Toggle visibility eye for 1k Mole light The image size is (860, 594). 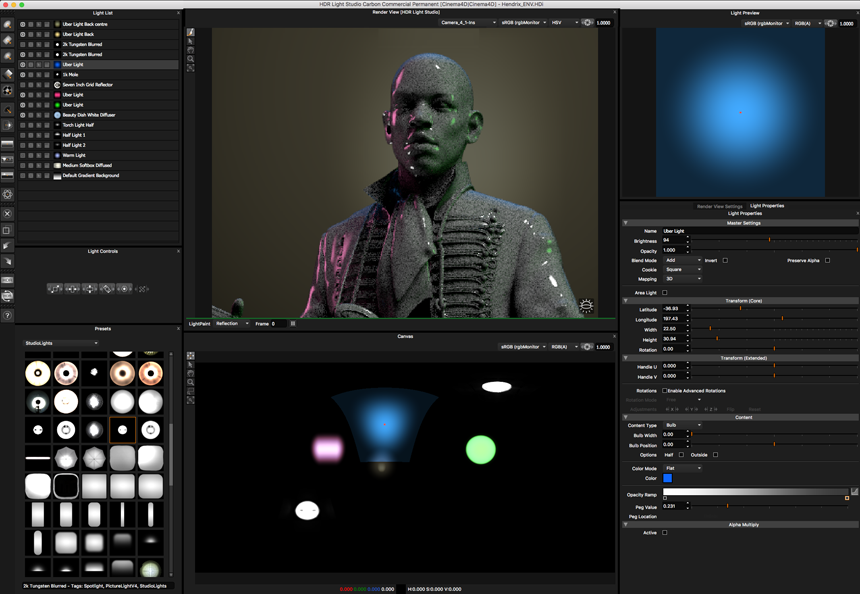pos(22,75)
